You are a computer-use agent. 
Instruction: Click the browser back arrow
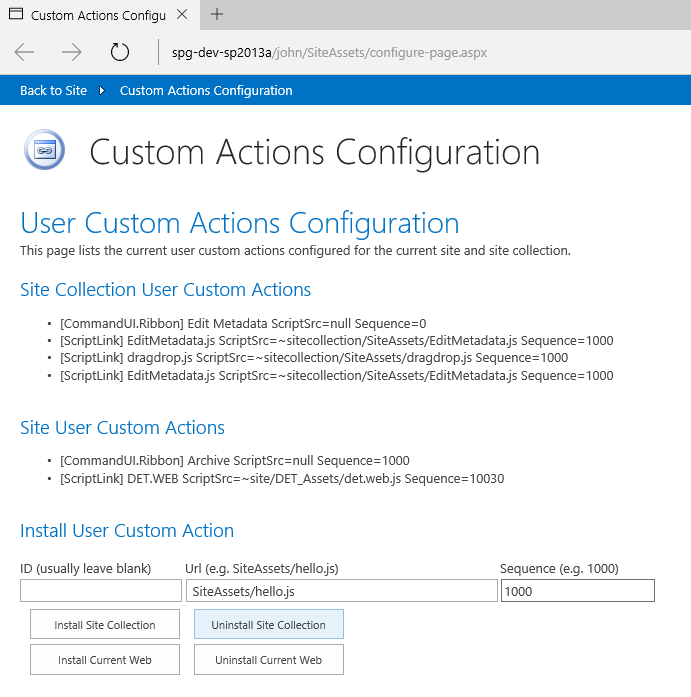coord(25,52)
